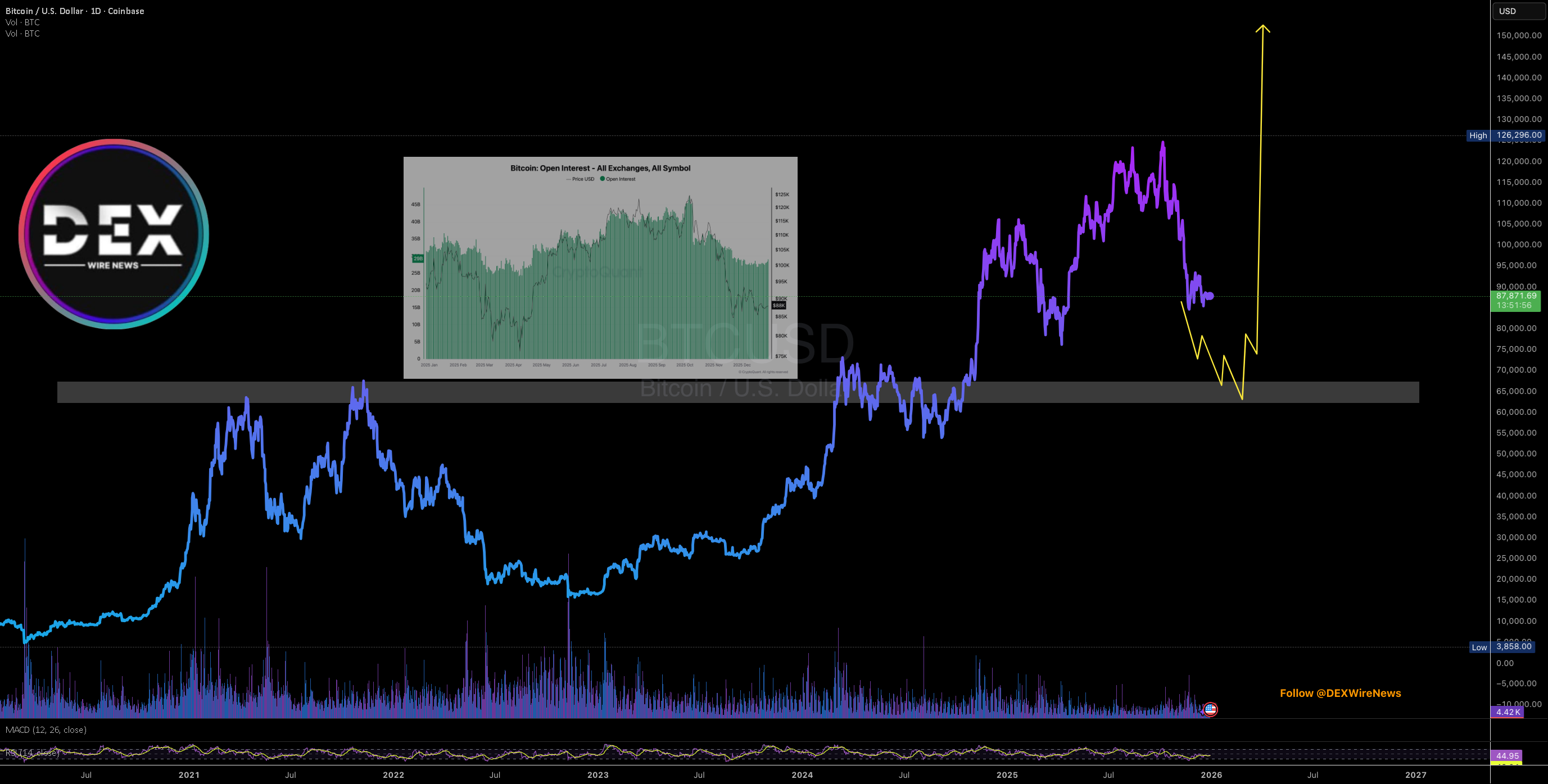Click the 2024 label on the time axis
This screenshot has height=784, width=1548.
[802, 775]
